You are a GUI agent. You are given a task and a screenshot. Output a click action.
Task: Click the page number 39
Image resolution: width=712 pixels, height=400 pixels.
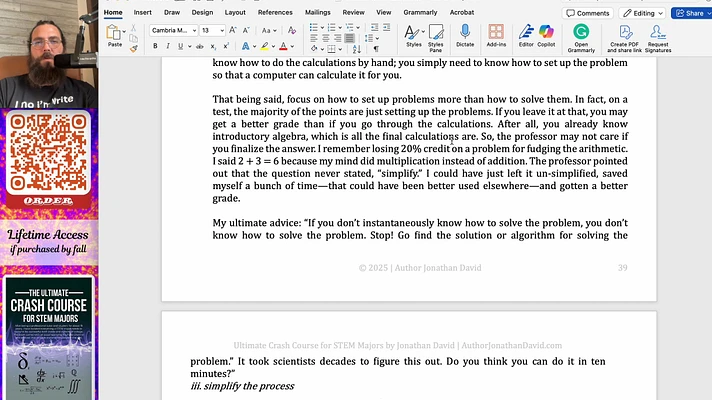[x=623, y=268]
